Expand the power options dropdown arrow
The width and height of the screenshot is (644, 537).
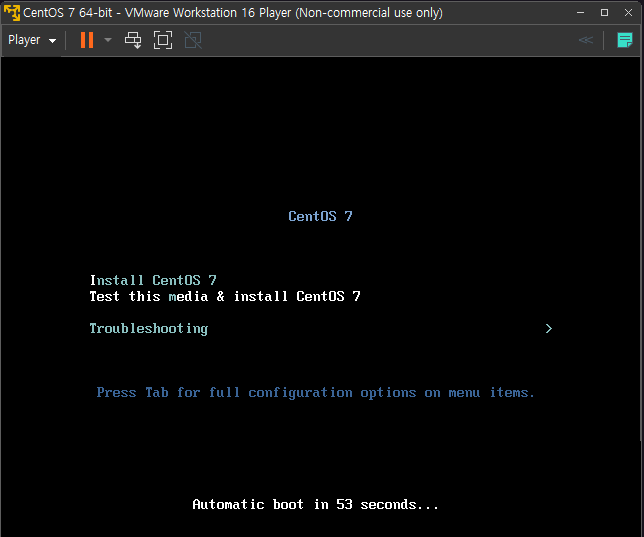coord(108,40)
